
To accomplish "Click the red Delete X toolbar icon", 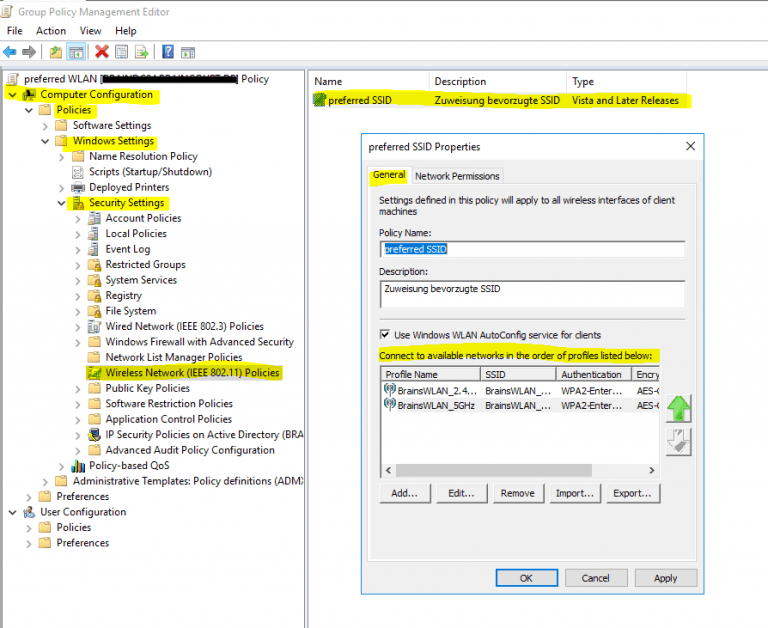I will 102,51.
